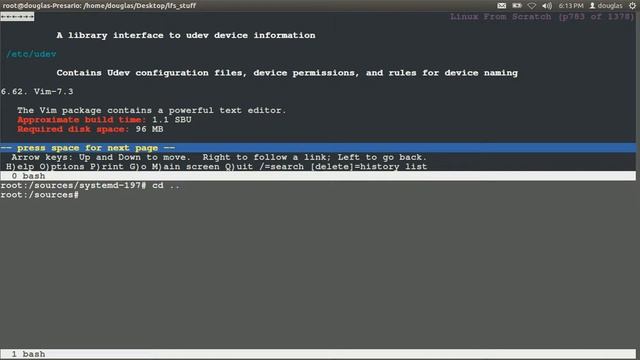Viewport: 640px width, 360px height.
Task: Click 'Q)uit' in the Lynx command line
Action: 239,167
